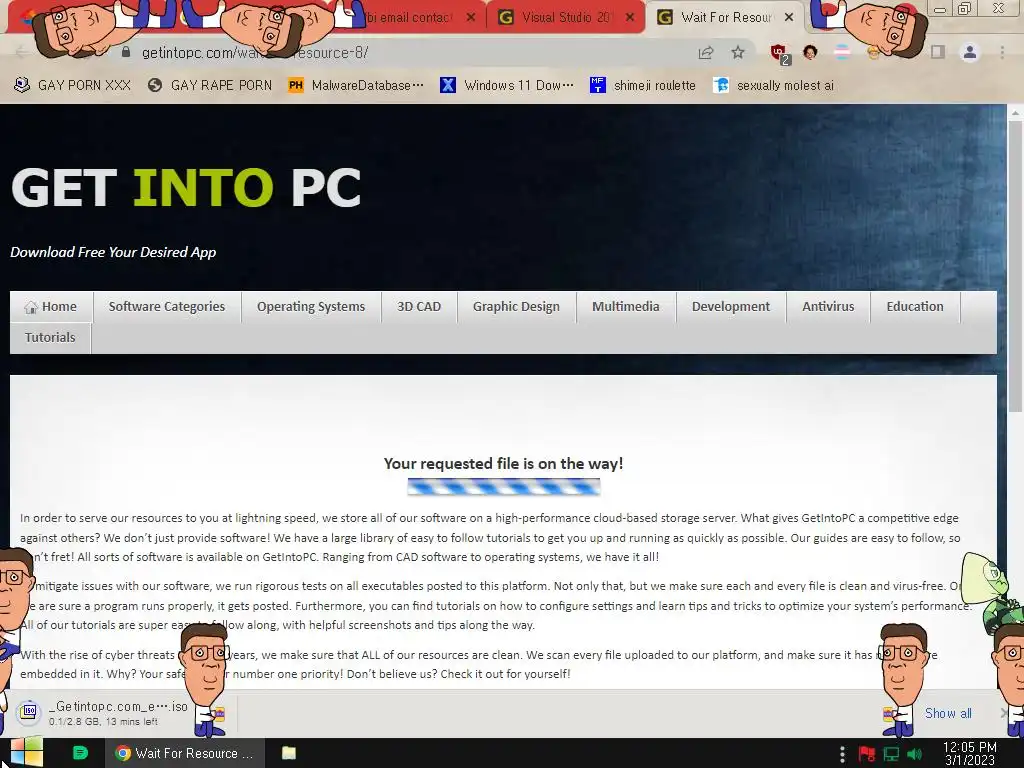Open the Education category
The width and height of the screenshot is (1024, 768).
click(x=915, y=307)
